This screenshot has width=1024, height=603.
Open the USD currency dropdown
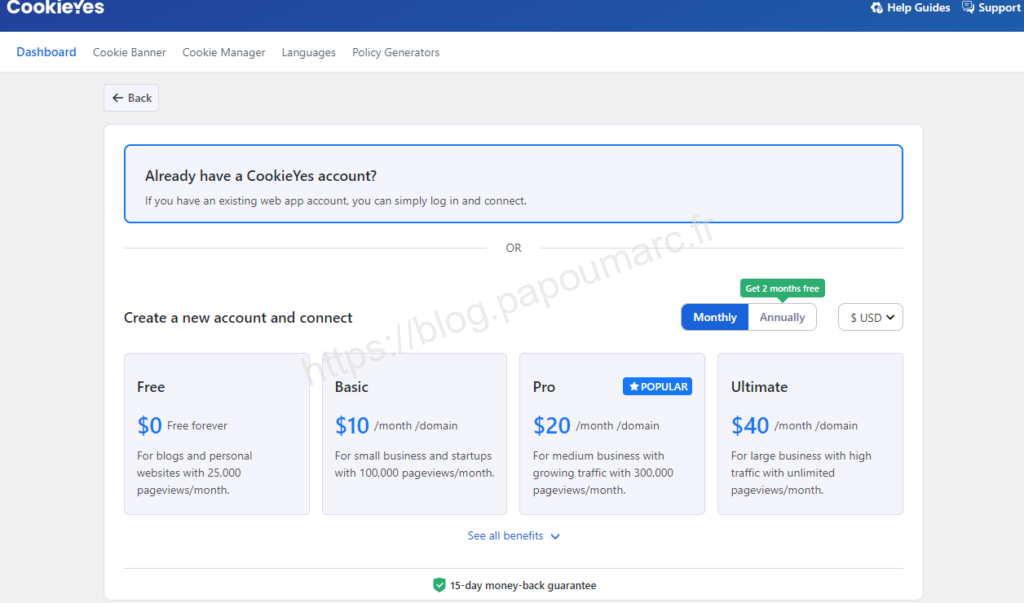click(x=870, y=317)
